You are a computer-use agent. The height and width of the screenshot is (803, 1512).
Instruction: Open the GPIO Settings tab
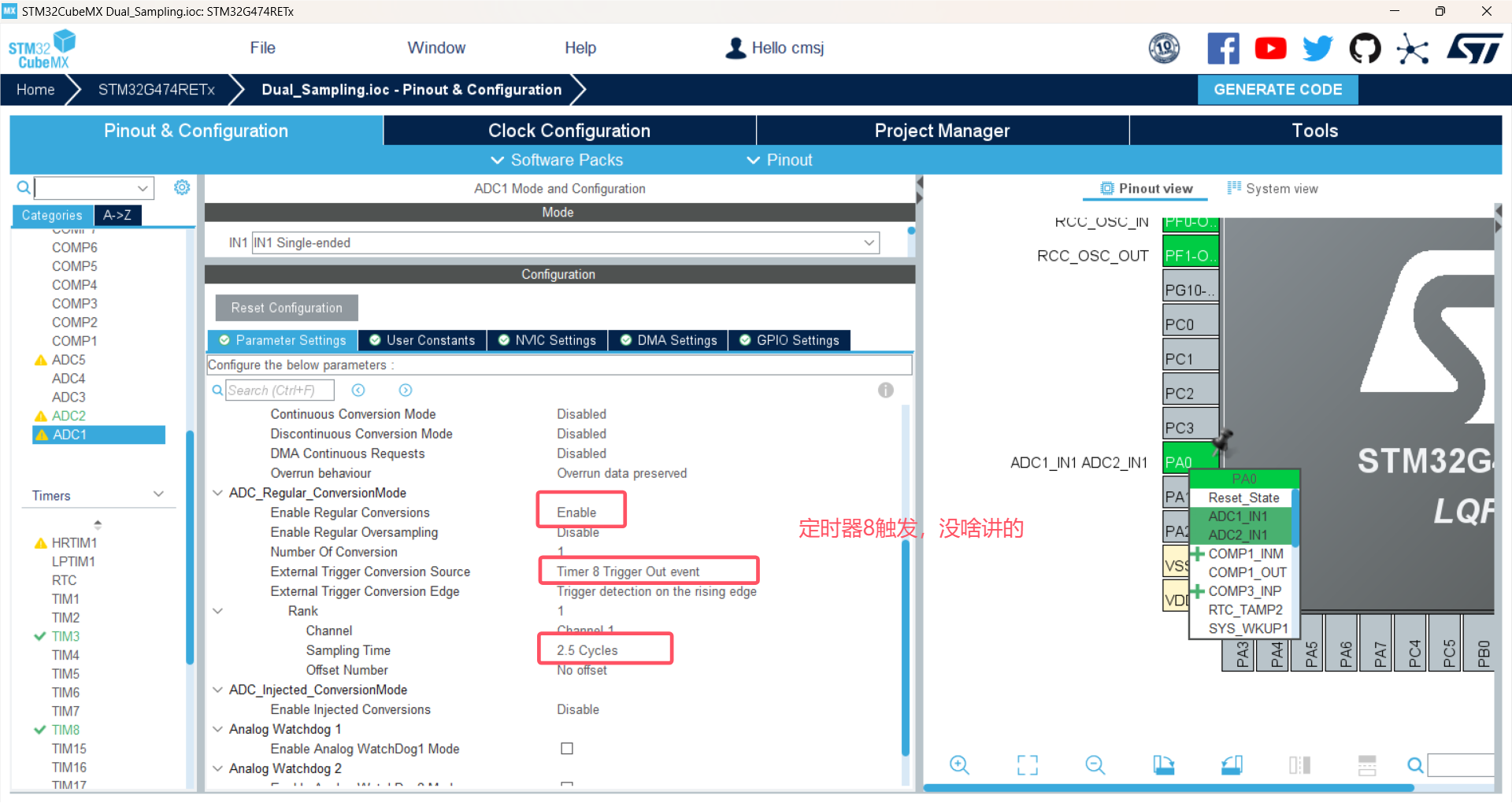pos(789,340)
